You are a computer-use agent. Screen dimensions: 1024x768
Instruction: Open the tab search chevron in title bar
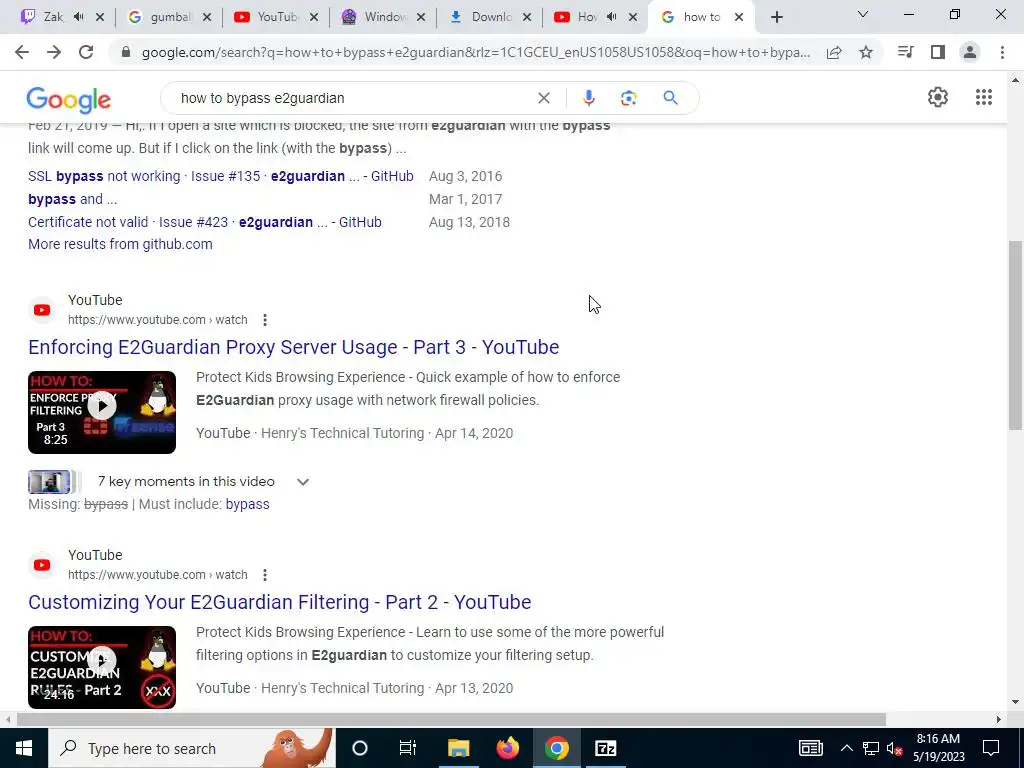tap(863, 14)
